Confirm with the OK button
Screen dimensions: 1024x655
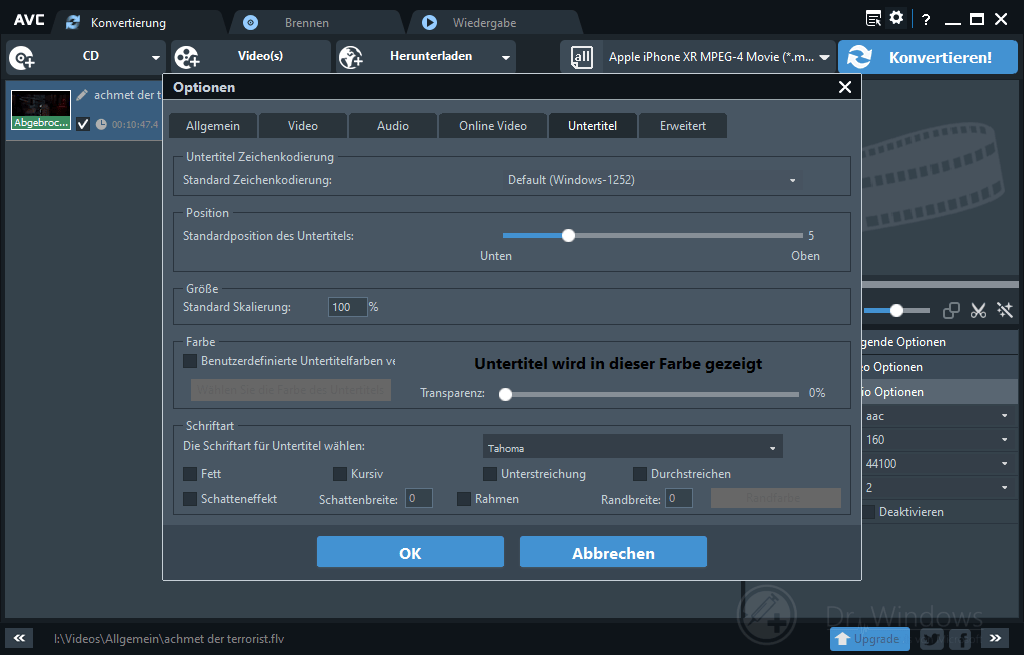[410, 552]
